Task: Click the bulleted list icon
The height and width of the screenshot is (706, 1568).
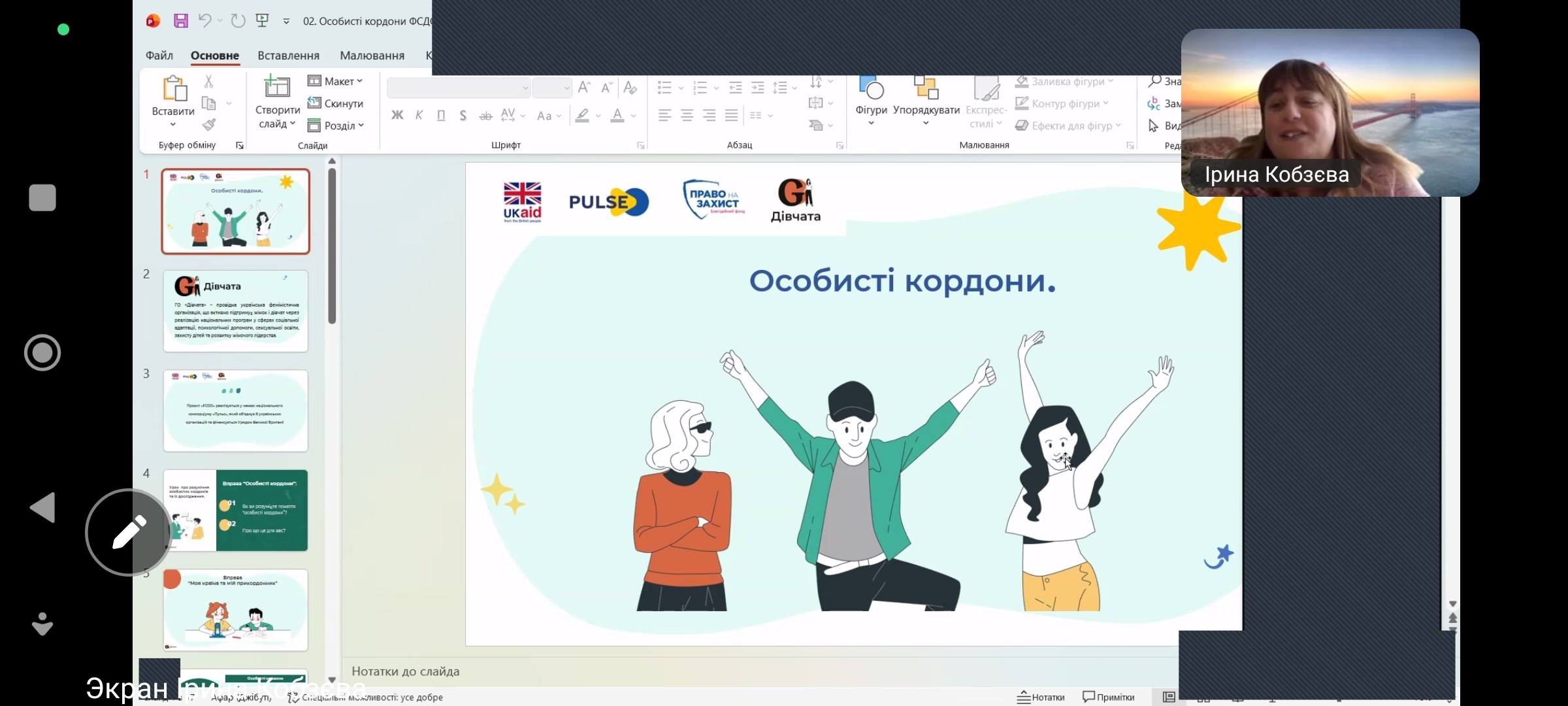Action: coord(664,88)
